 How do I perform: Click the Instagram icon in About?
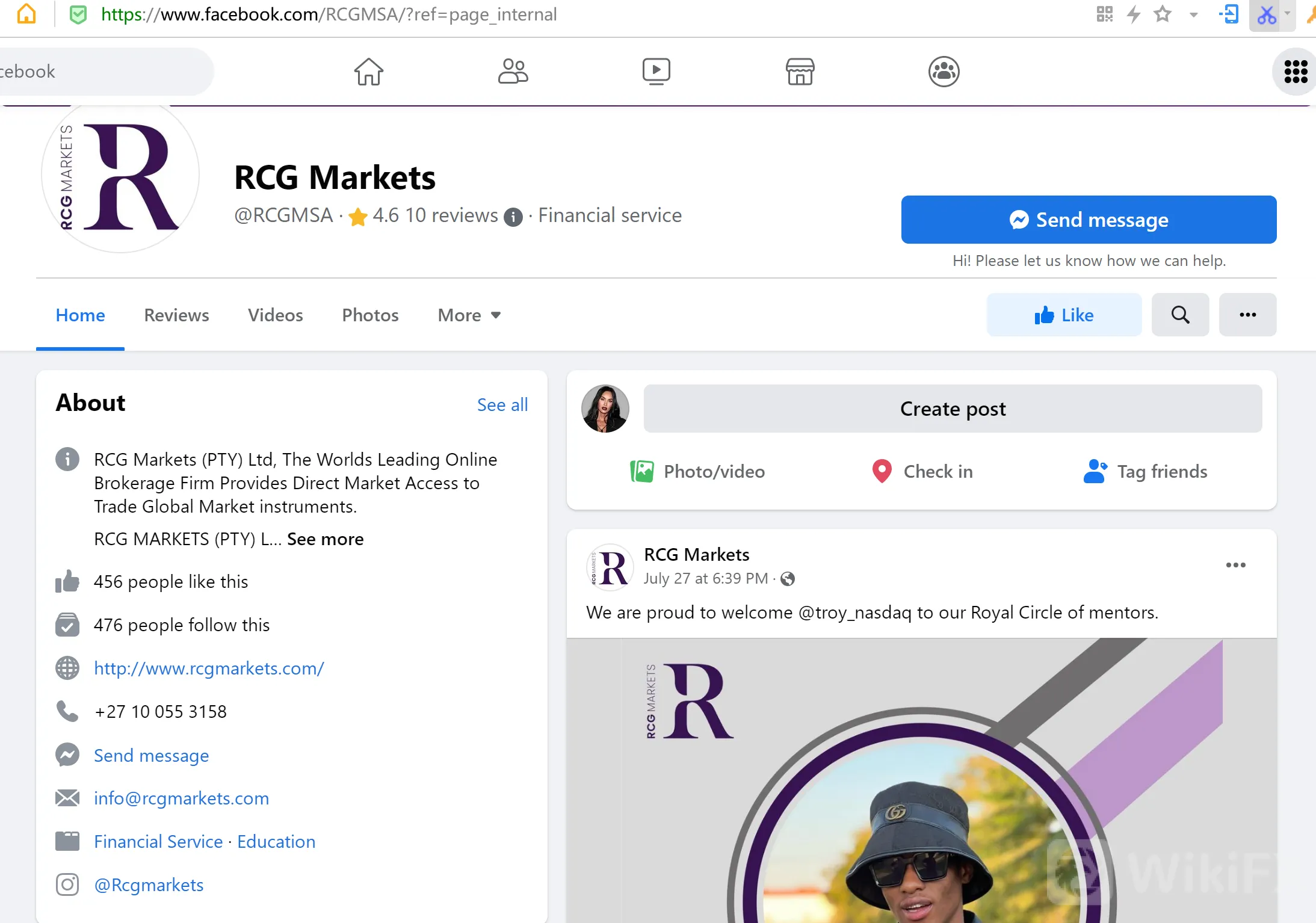click(67, 884)
